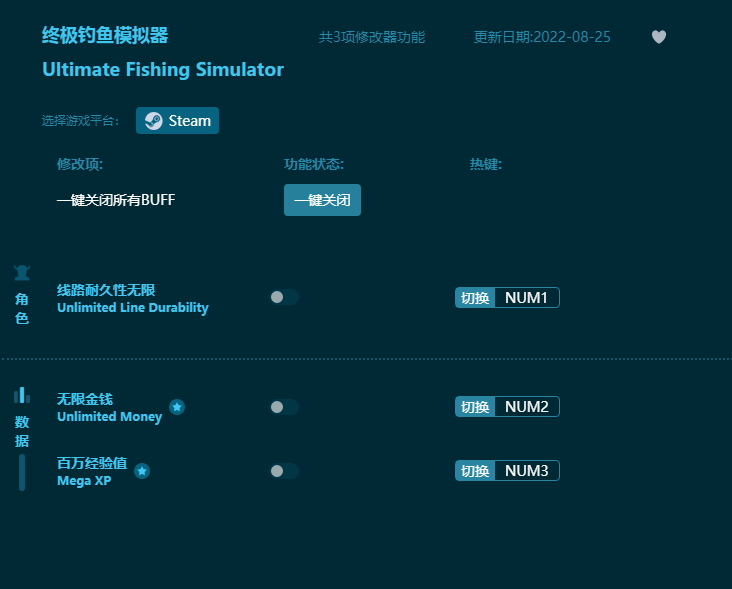Click 切换 button for NUM2 hotkey
This screenshot has height=589, width=732.
[475, 407]
